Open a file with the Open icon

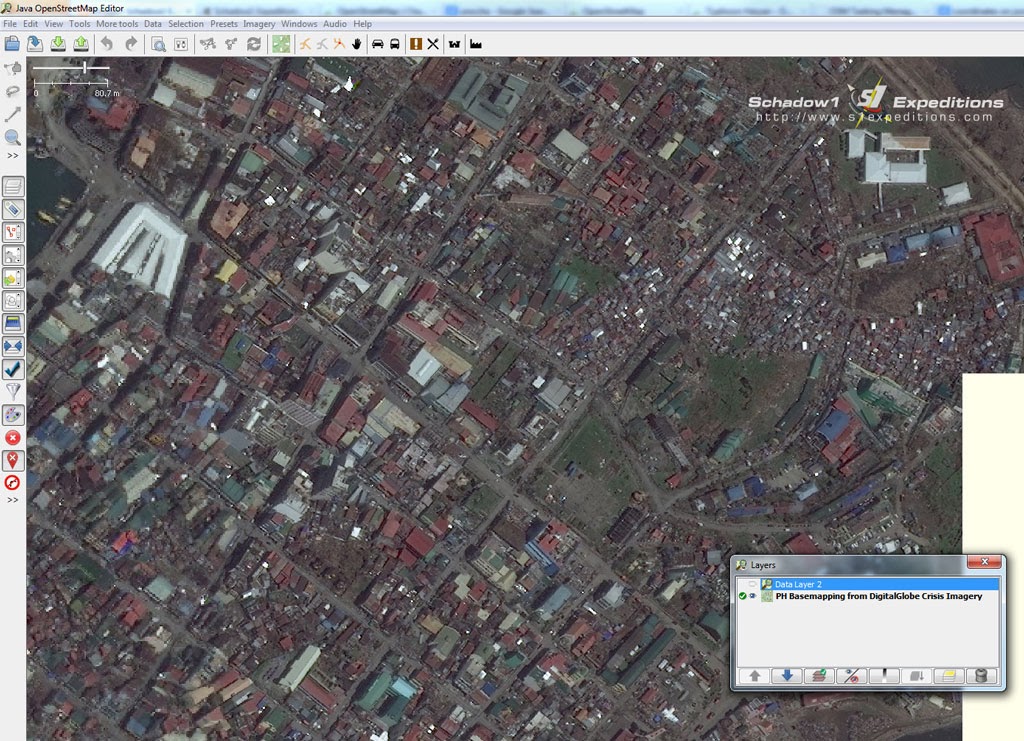point(34,43)
